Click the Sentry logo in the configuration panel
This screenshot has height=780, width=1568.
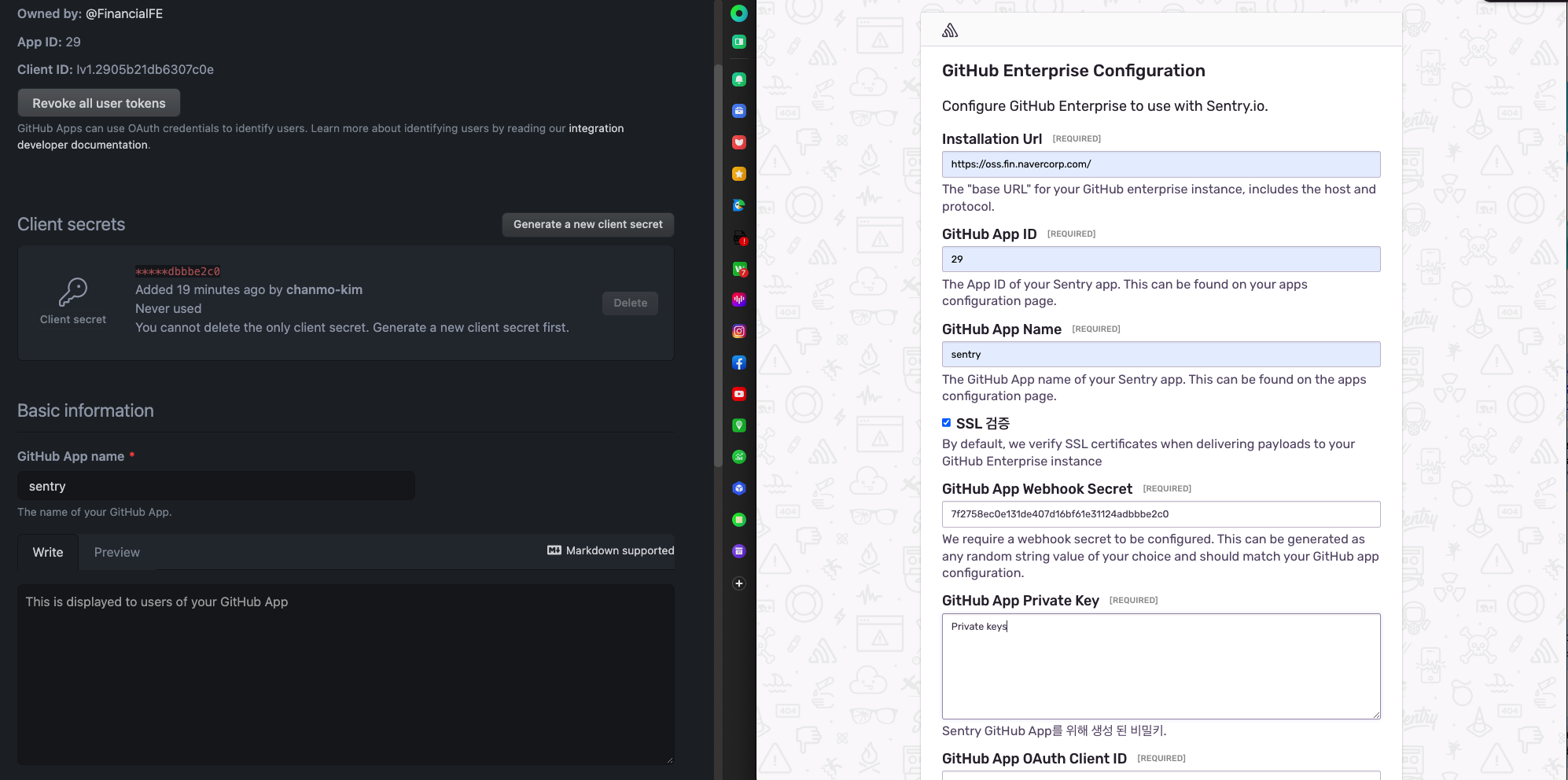click(x=950, y=29)
